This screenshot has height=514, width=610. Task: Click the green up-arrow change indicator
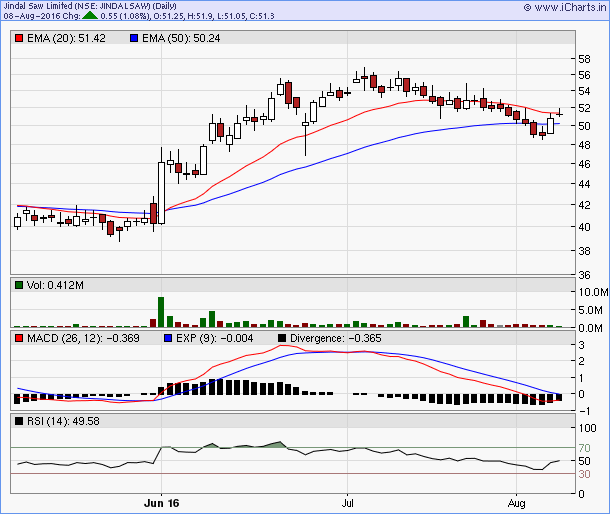click(x=90, y=16)
